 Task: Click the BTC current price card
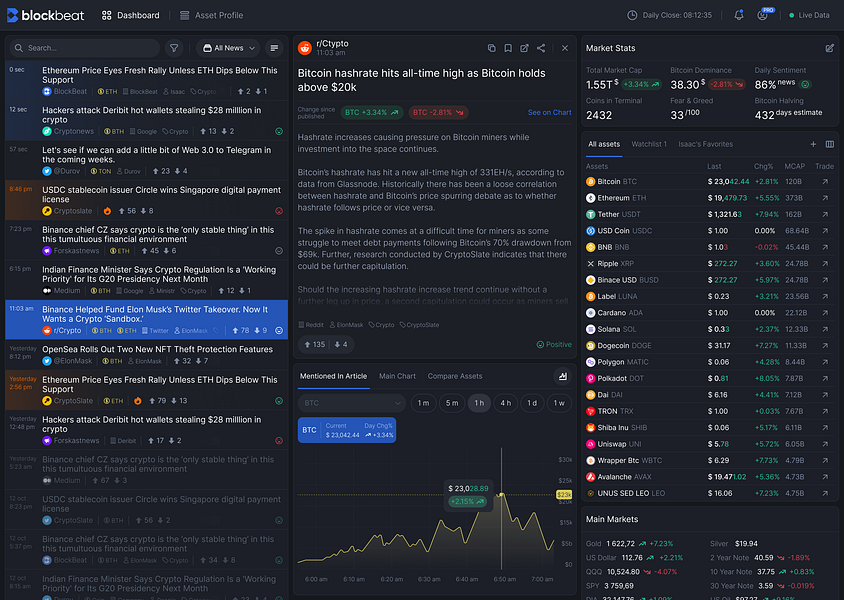(x=347, y=430)
